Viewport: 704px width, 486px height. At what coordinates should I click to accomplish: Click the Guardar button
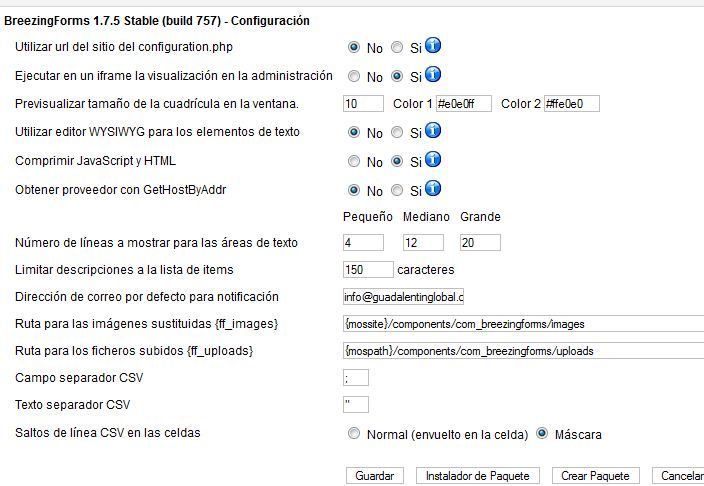tap(375, 476)
